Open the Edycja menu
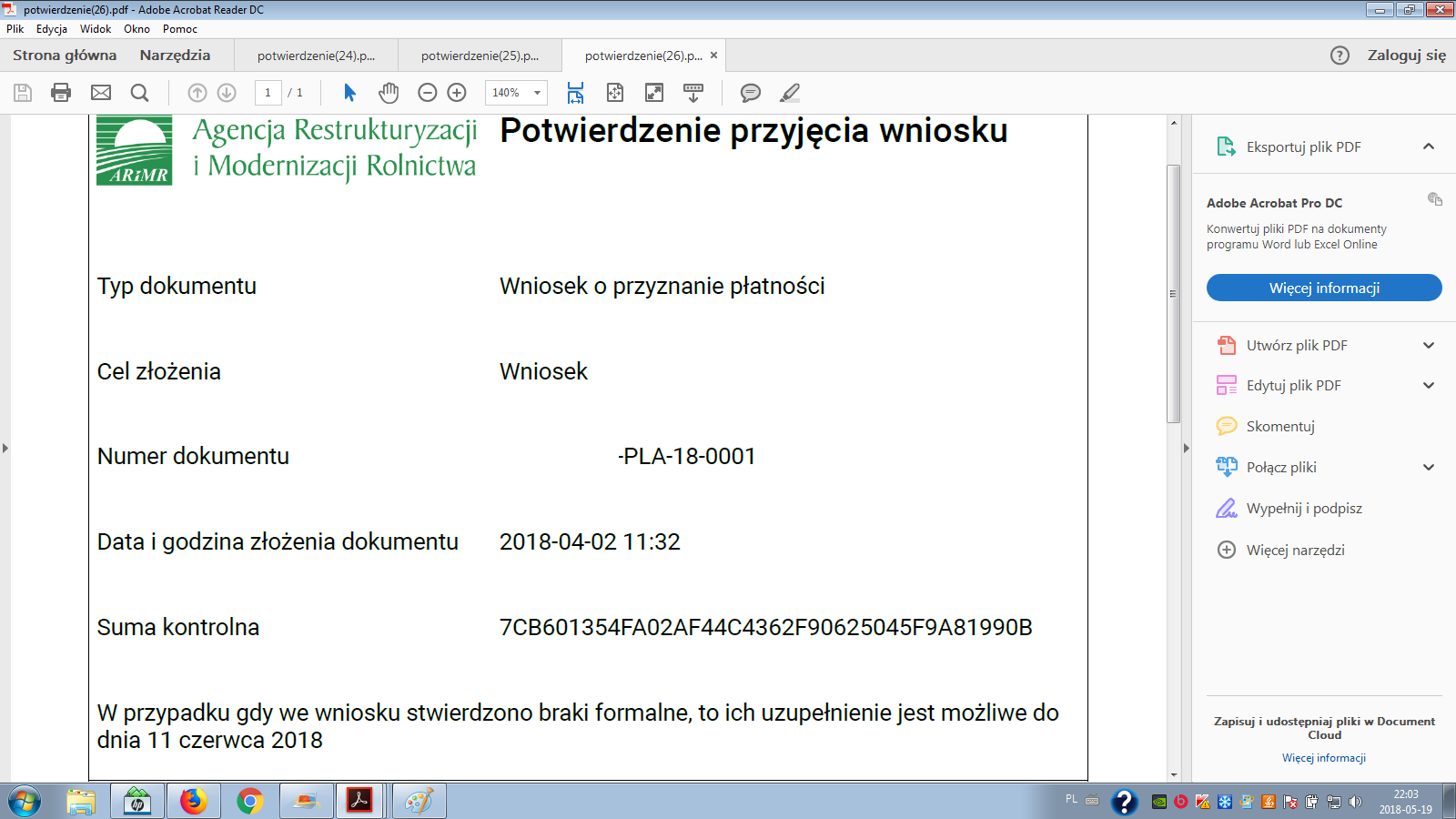The height and width of the screenshot is (819, 1456). (52, 29)
